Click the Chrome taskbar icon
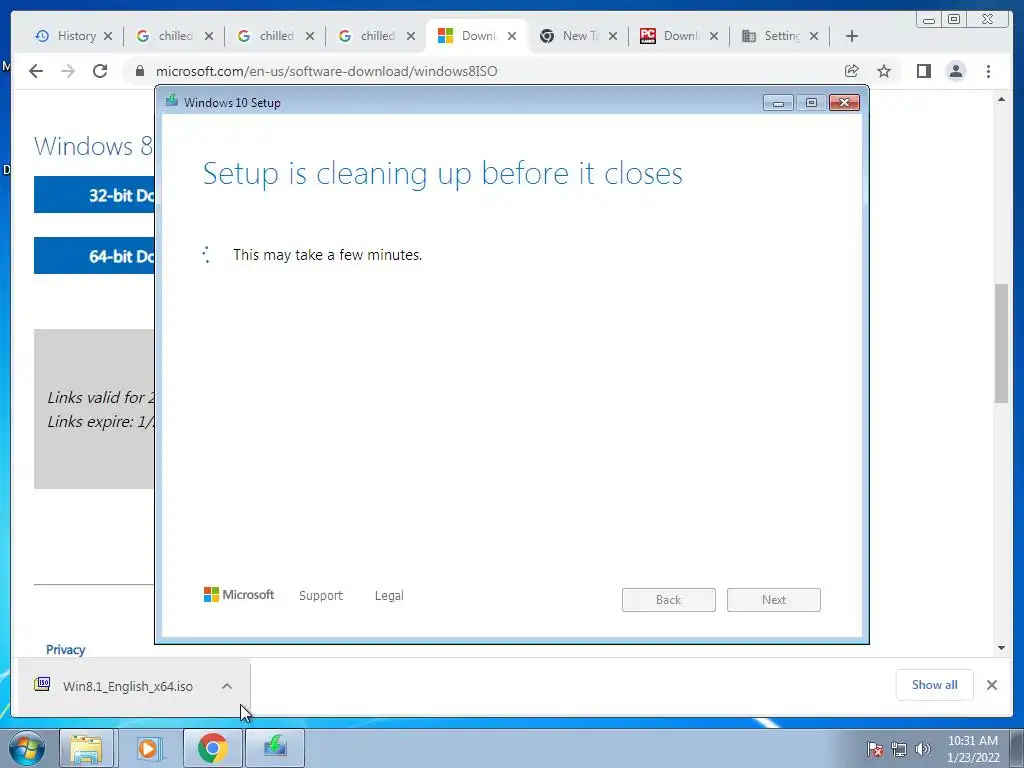This screenshot has height=768, width=1024. pos(212,748)
